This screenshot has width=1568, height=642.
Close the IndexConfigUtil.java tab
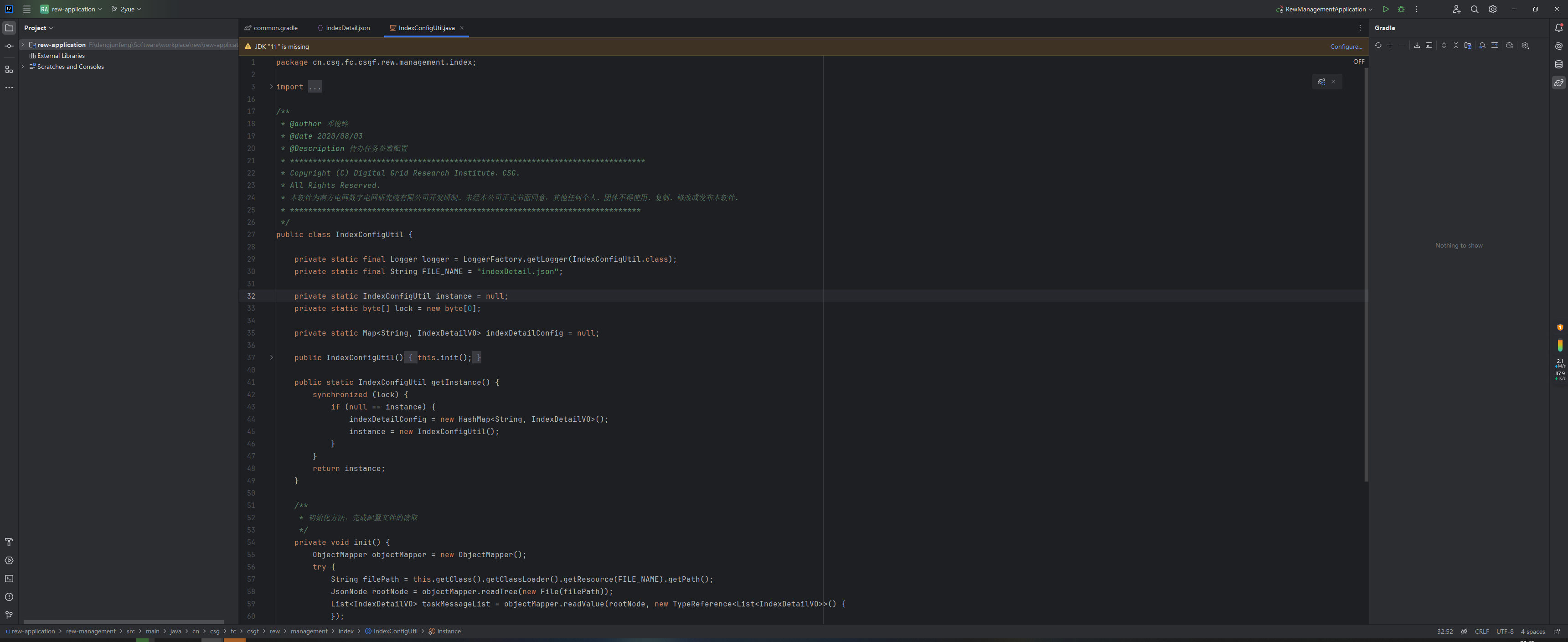462,28
